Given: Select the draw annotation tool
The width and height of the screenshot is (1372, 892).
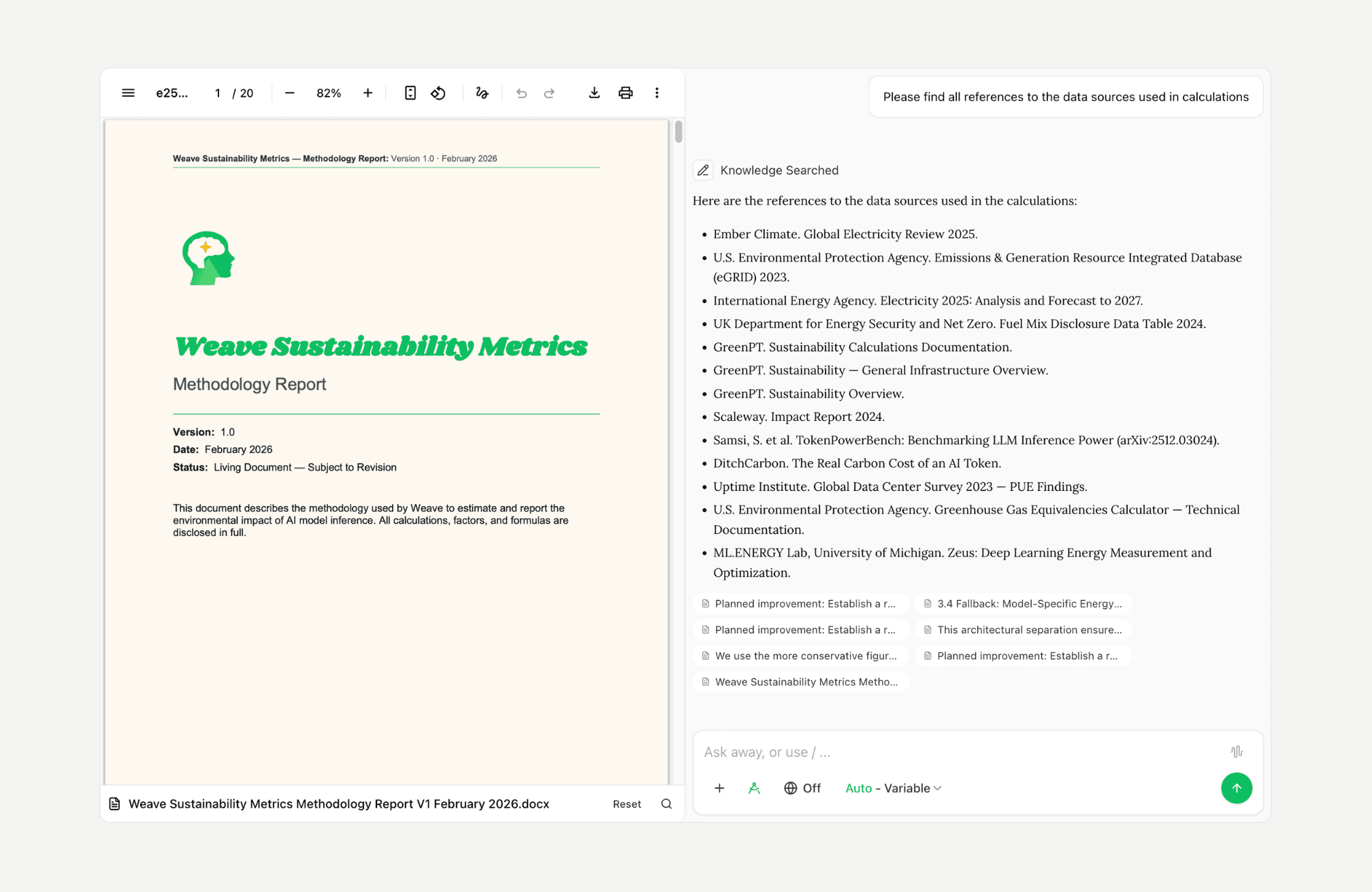Looking at the screenshot, I should pyautogui.click(x=482, y=93).
